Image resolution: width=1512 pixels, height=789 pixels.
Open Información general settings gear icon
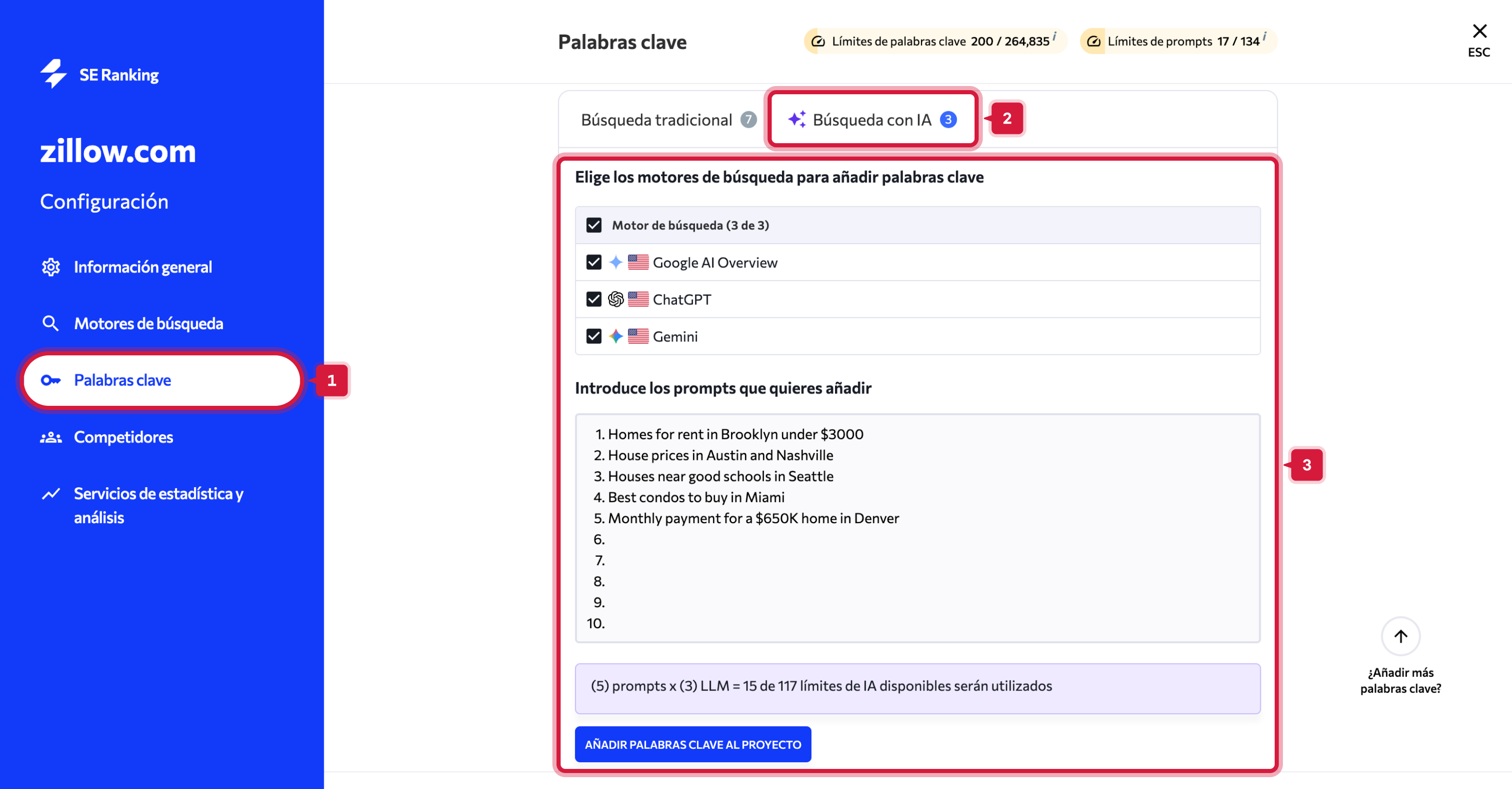[x=50, y=267]
